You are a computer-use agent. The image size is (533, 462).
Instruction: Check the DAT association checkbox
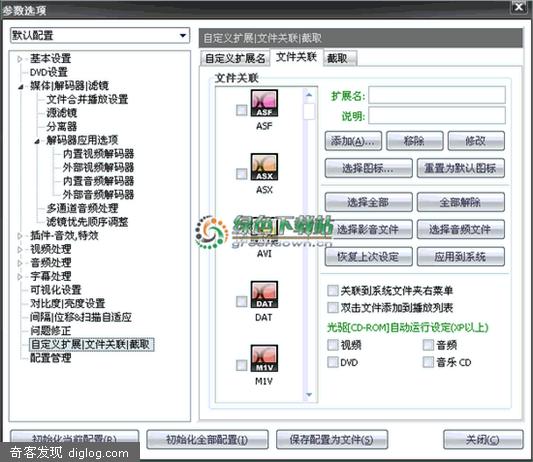(x=241, y=301)
